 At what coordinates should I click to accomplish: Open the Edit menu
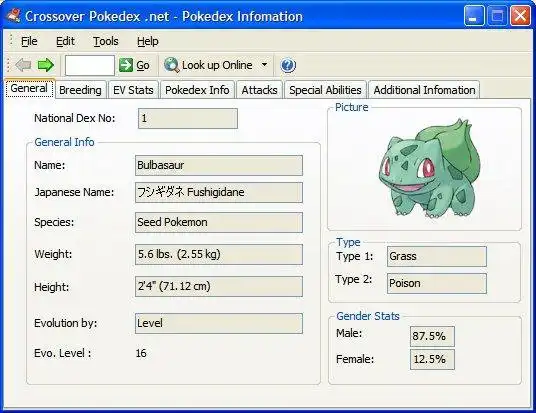pos(65,41)
